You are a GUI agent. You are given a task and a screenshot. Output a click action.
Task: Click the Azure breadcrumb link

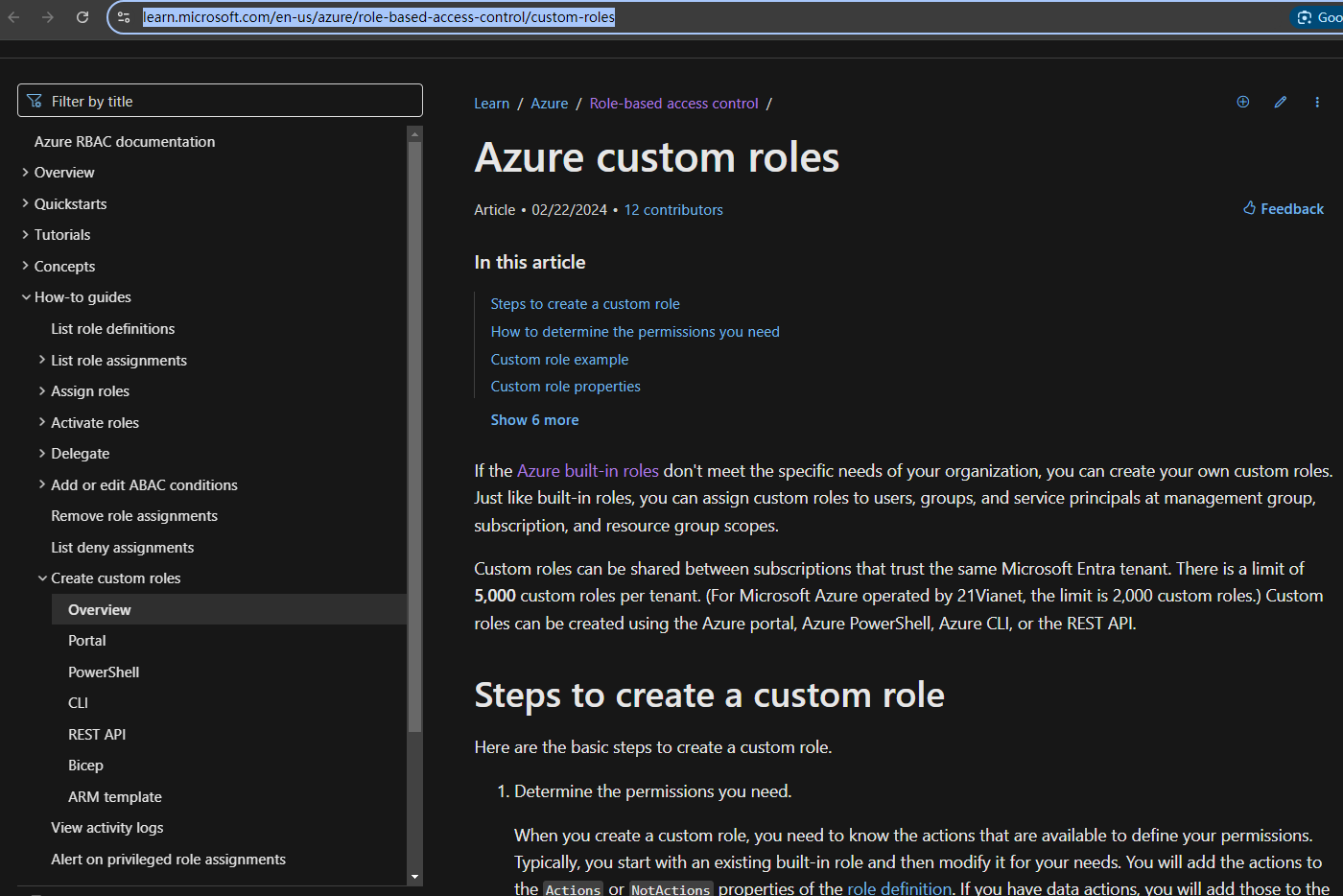point(550,103)
